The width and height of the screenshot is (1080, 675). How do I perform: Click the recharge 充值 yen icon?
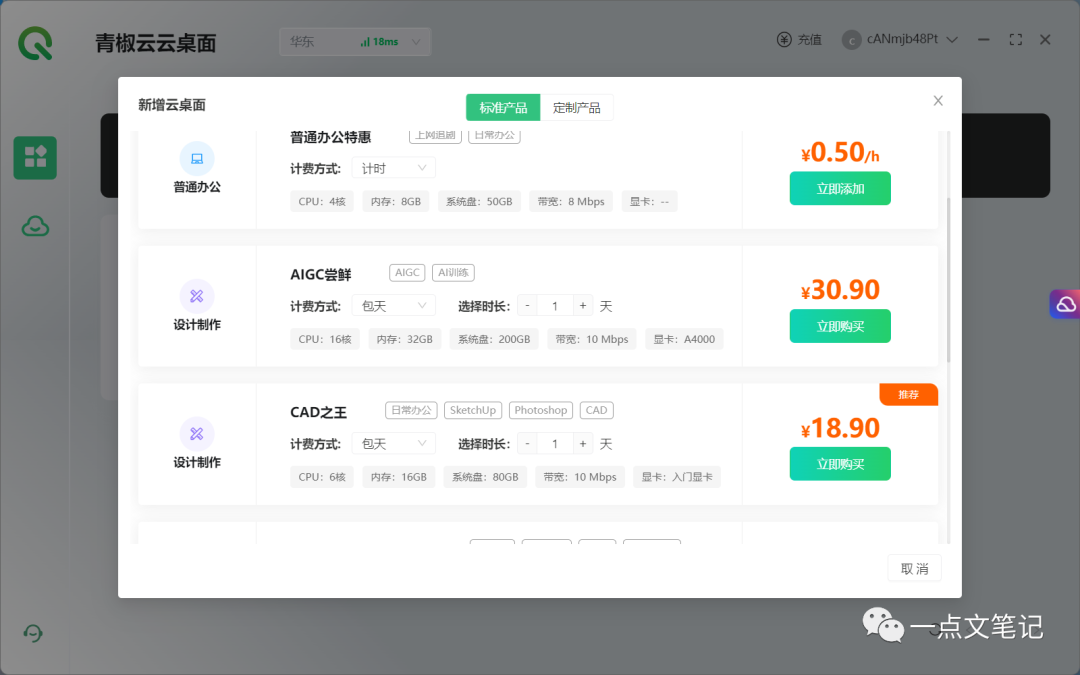784,40
